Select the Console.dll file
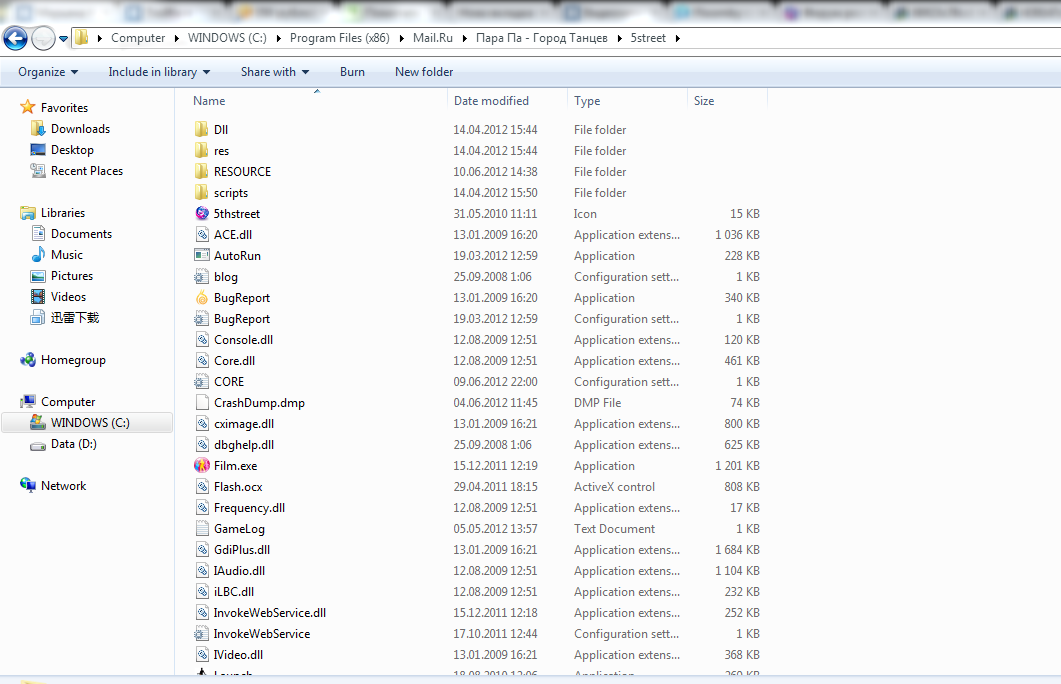 click(244, 340)
